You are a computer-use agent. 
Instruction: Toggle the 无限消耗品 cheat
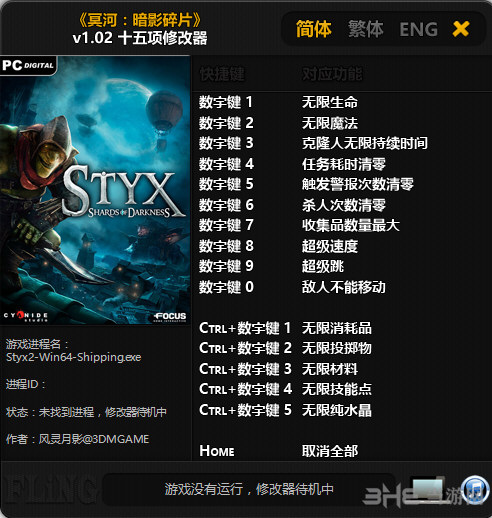point(337,328)
